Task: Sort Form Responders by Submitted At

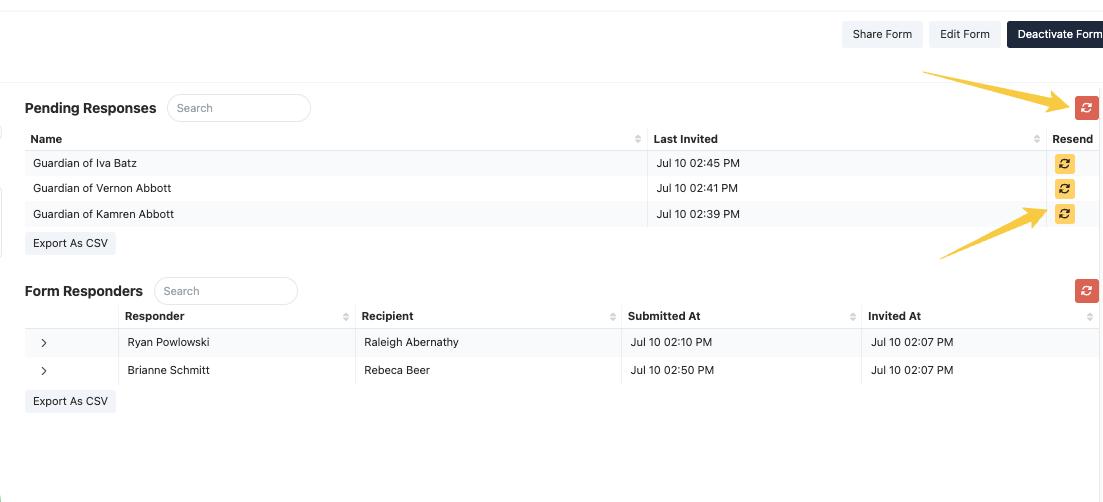Action: click(853, 316)
